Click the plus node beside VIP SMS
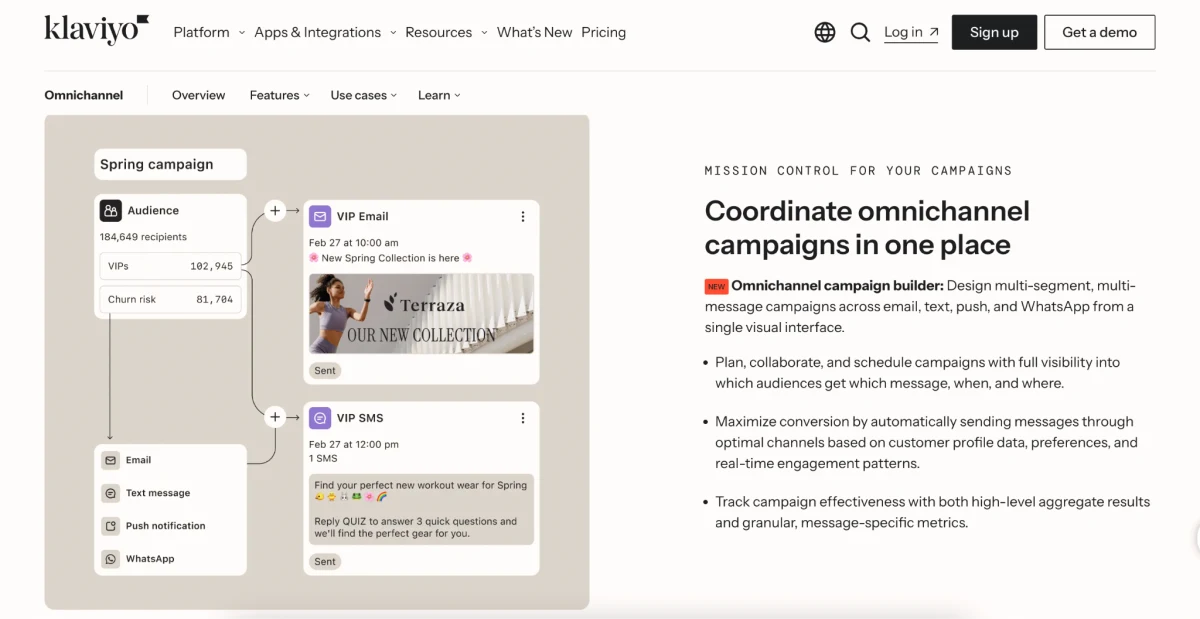 [x=275, y=418]
